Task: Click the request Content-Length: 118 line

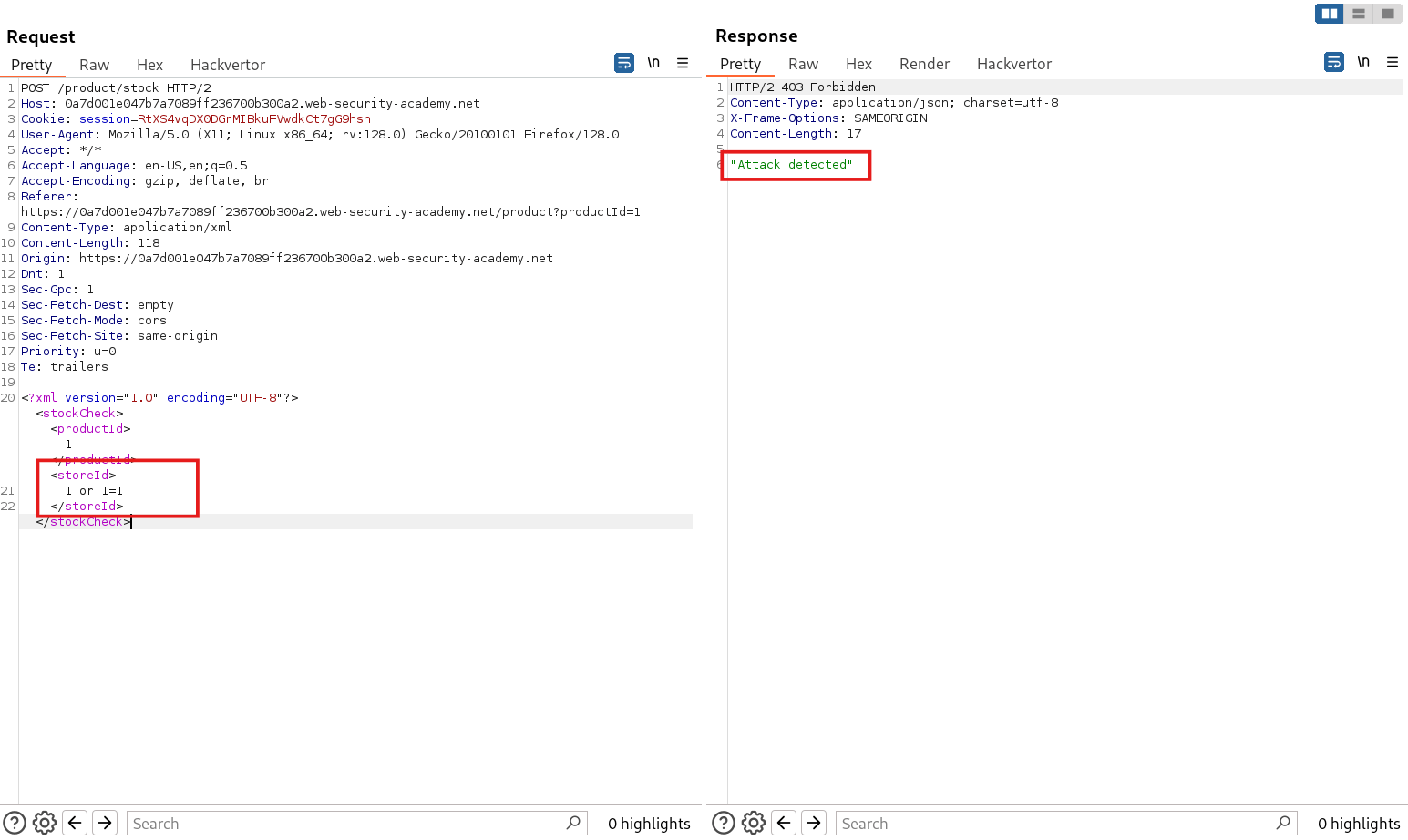Action: [90, 242]
